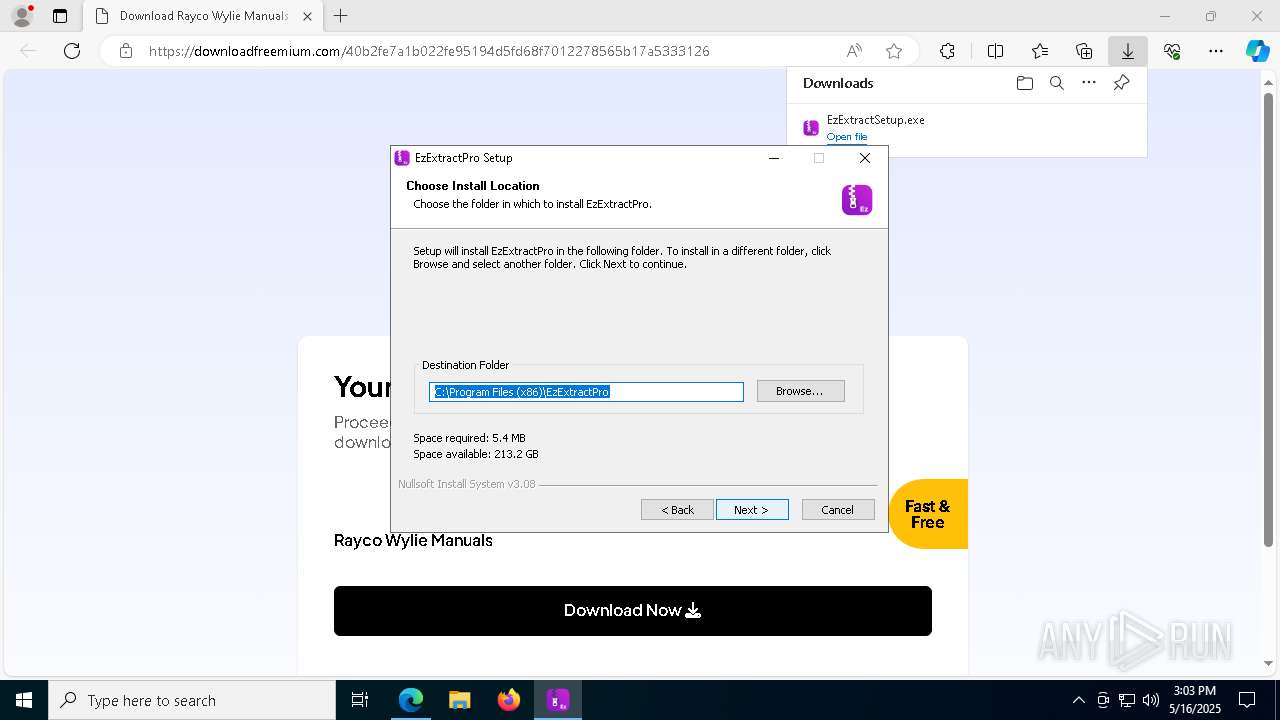Open the Extensions puzzle icon

pos(947,51)
